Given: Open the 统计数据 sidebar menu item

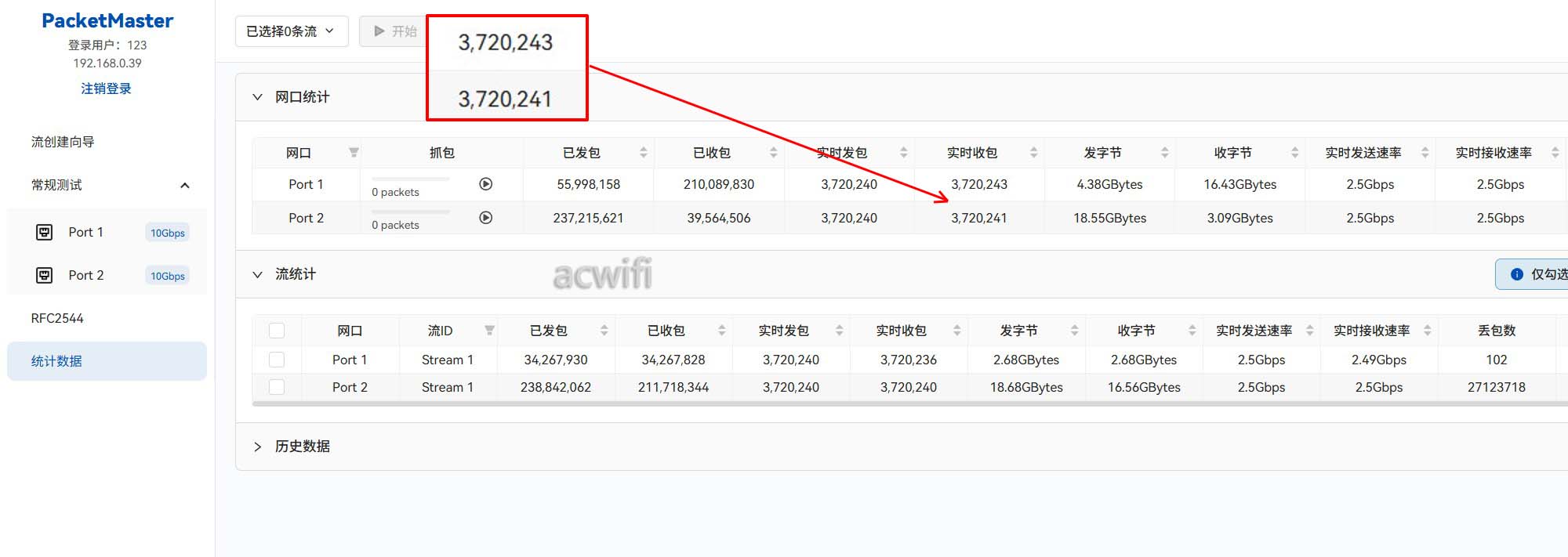Looking at the screenshot, I should 107,361.
